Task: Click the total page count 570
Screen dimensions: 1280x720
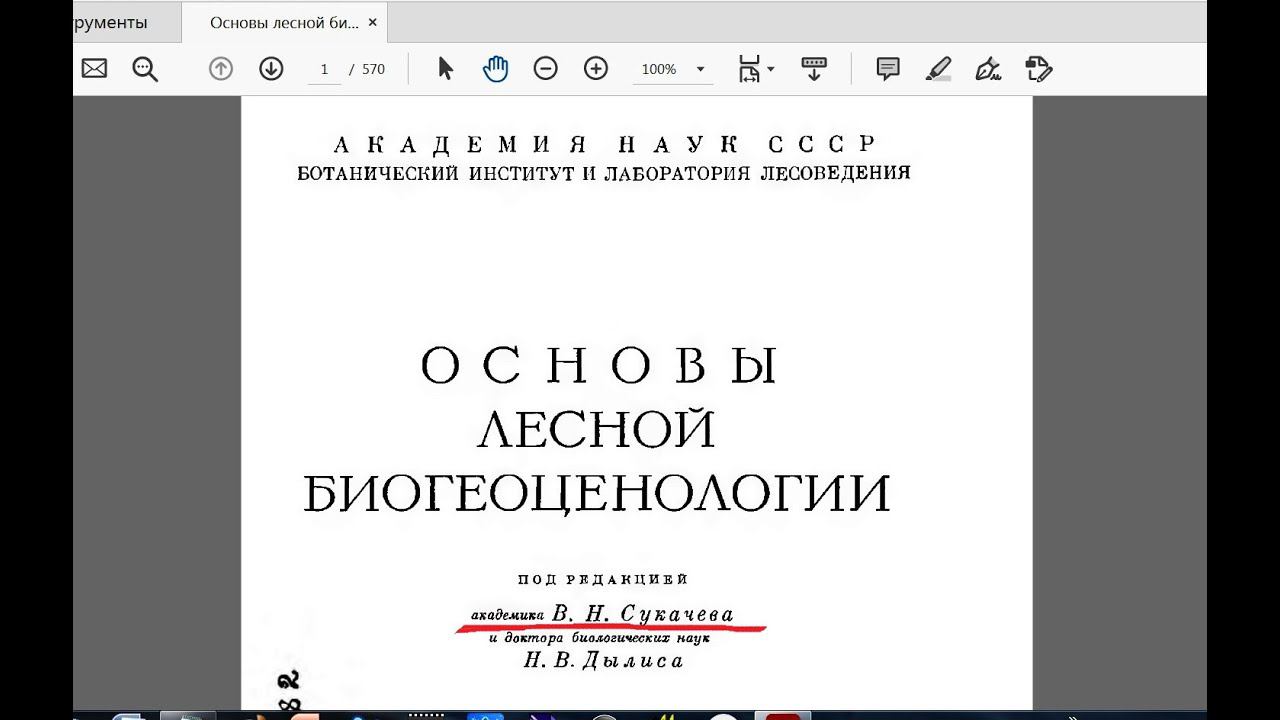Action: pyautogui.click(x=373, y=69)
